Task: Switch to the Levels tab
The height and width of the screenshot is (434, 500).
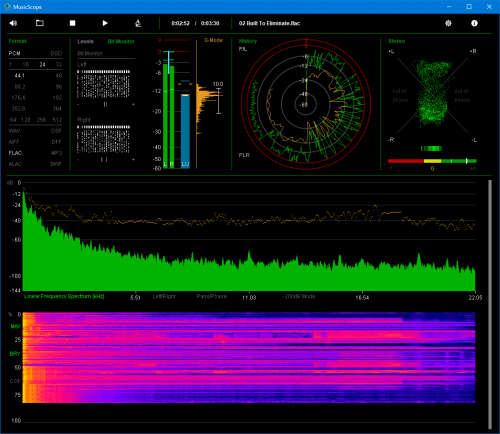Action: [x=86, y=41]
